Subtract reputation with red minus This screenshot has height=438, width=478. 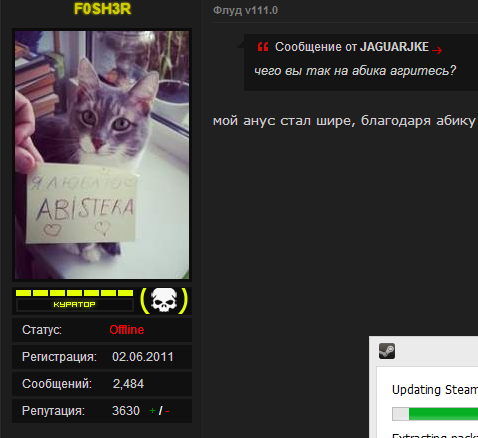click(167, 411)
